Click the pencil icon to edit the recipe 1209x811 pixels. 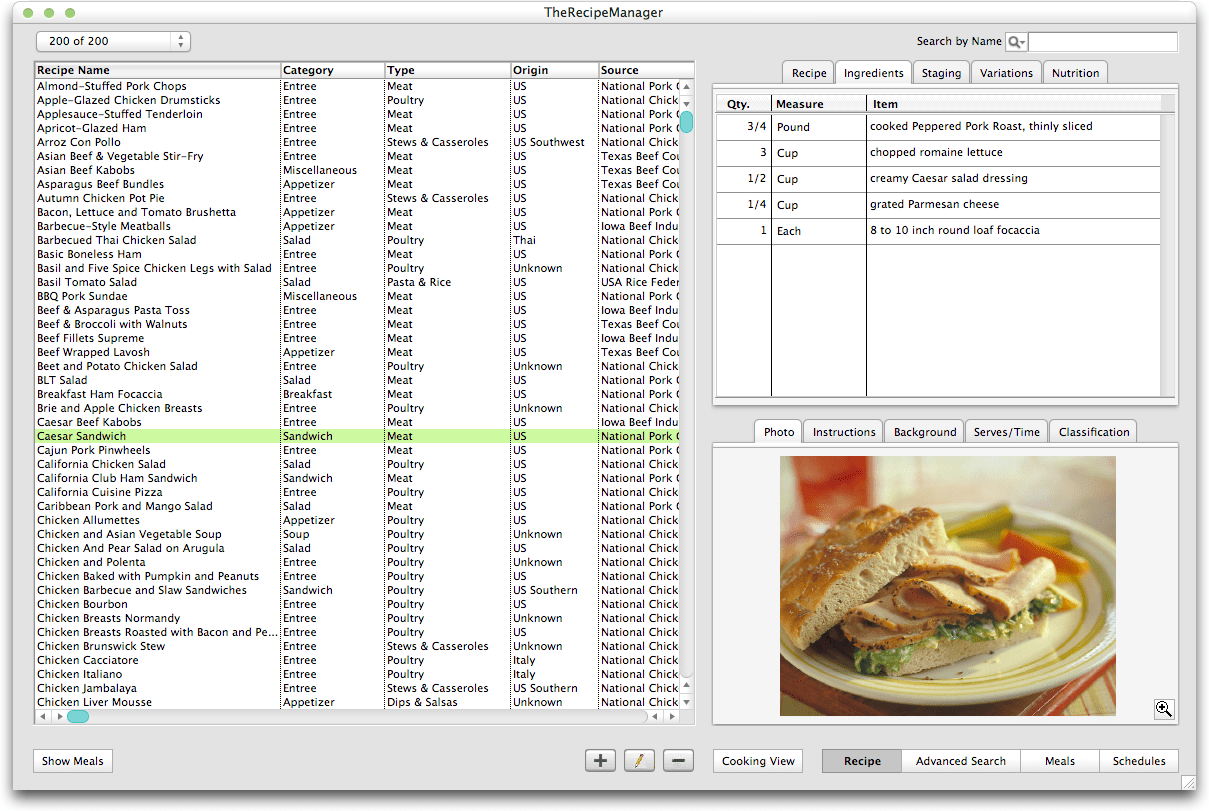pos(639,761)
